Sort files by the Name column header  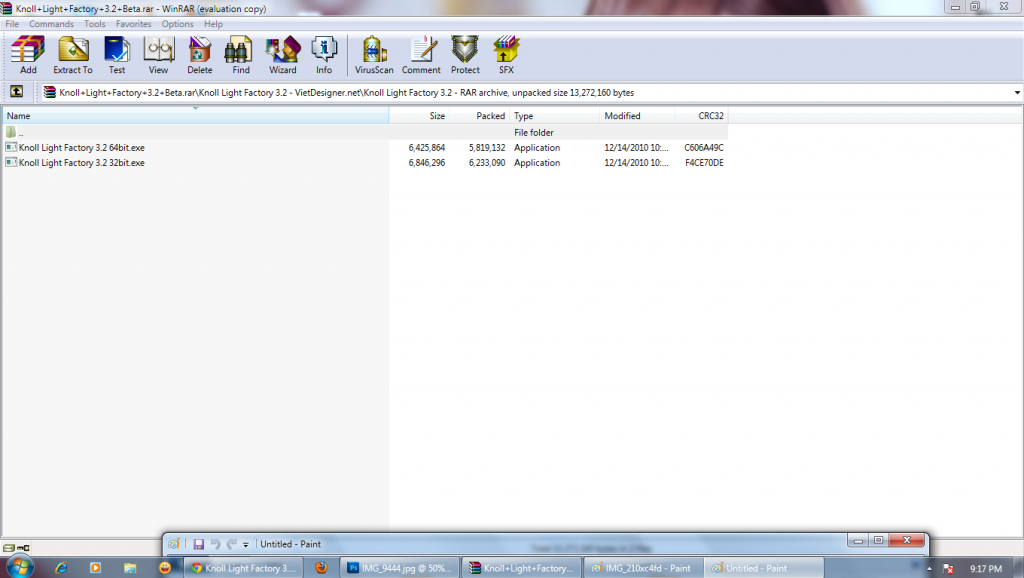pos(195,116)
